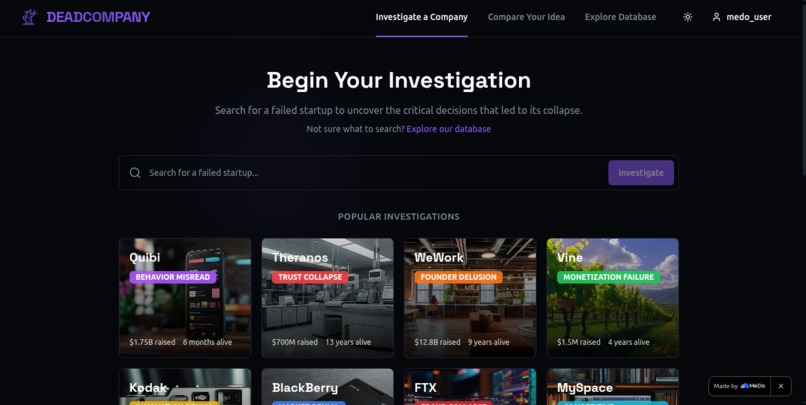This screenshot has height=405, width=806.
Task: Select the BEHAVIOR MISREAD tag
Action: pyautogui.click(x=173, y=277)
